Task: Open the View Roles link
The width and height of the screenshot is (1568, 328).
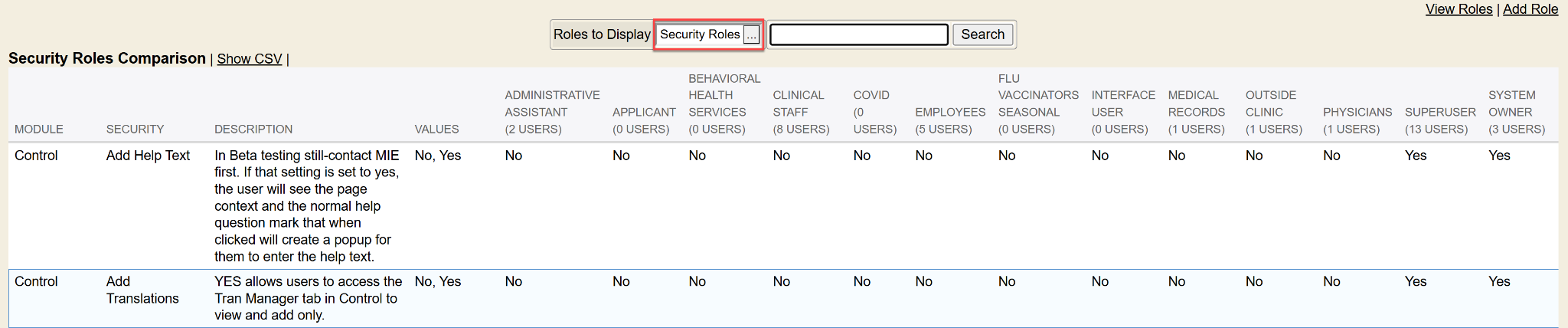Action: [1459, 9]
